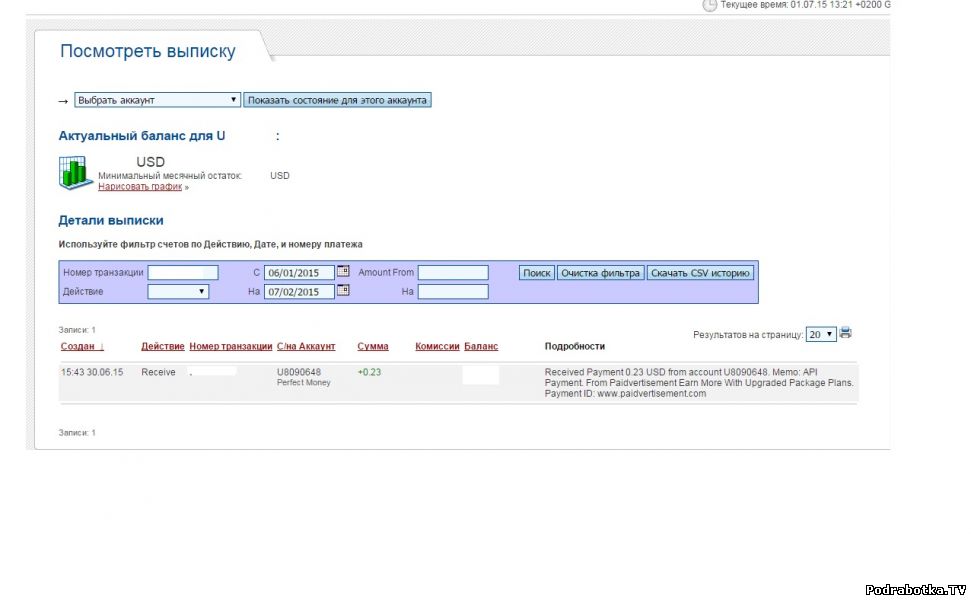Focus the 'Номер транзакции' input field
The height and width of the screenshot is (600, 971).
[183, 272]
